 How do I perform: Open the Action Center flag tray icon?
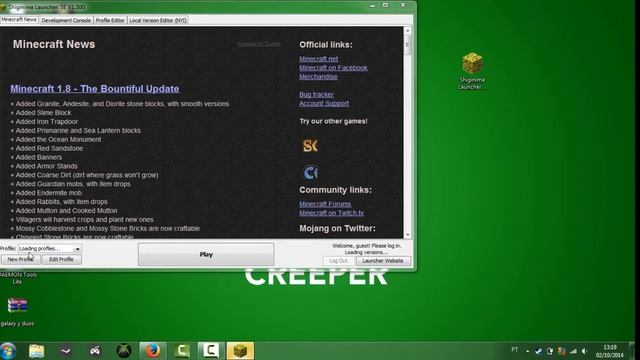550,351
